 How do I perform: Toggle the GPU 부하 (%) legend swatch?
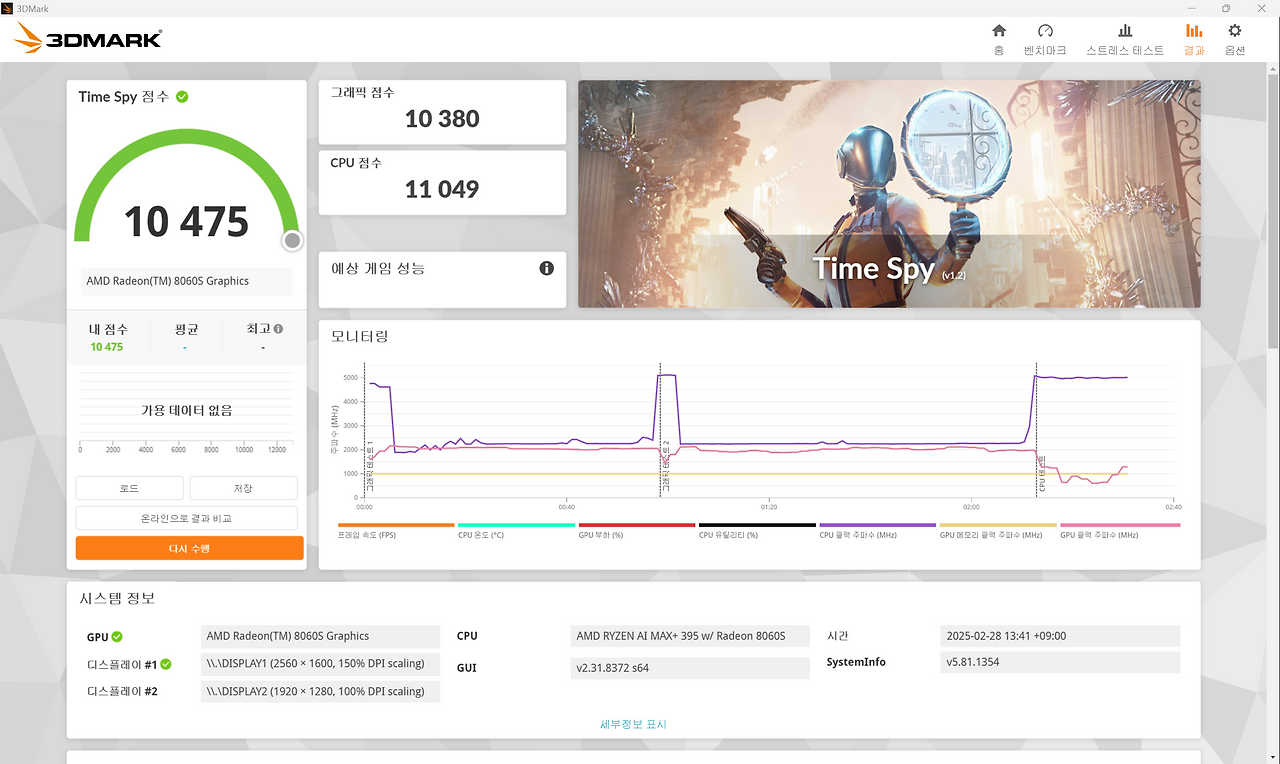pos(637,525)
